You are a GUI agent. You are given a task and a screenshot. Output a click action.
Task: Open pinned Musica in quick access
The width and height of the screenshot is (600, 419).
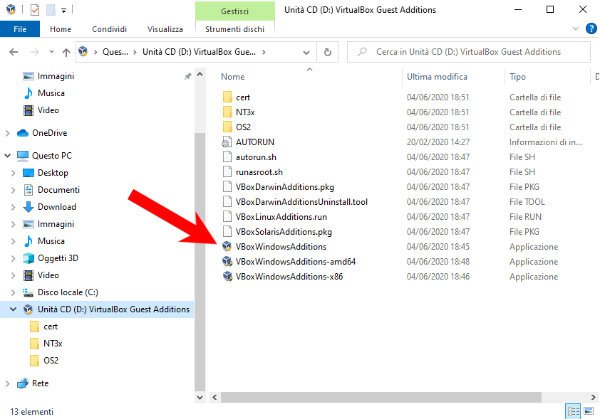pyautogui.click(x=51, y=93)
